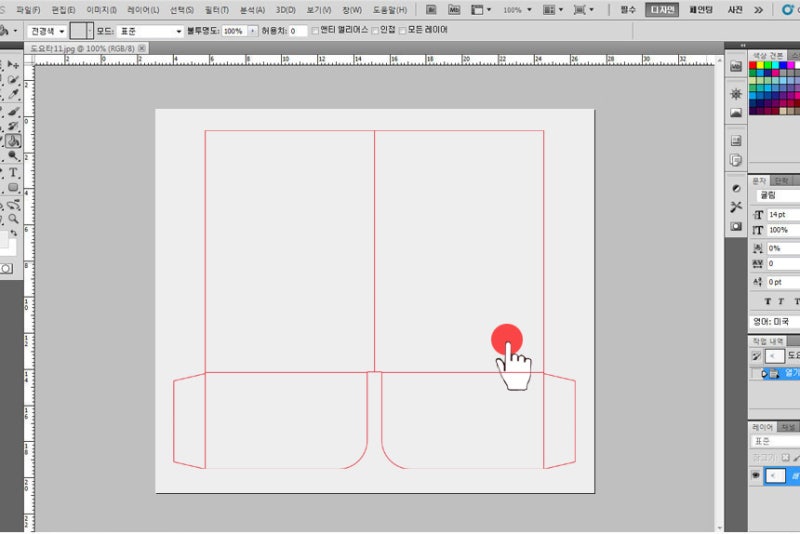Select the Eyedropper tool
Image resolution: width=800 pixels, height=534 pixels.
tap(13, 94)
